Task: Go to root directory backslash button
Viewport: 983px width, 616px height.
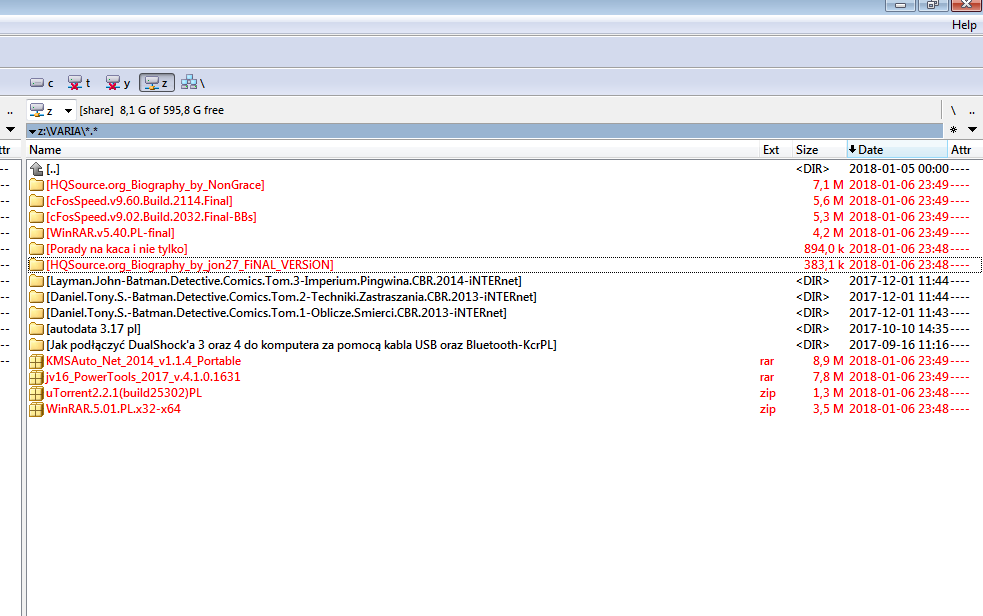Action: (x=953, y=110)
